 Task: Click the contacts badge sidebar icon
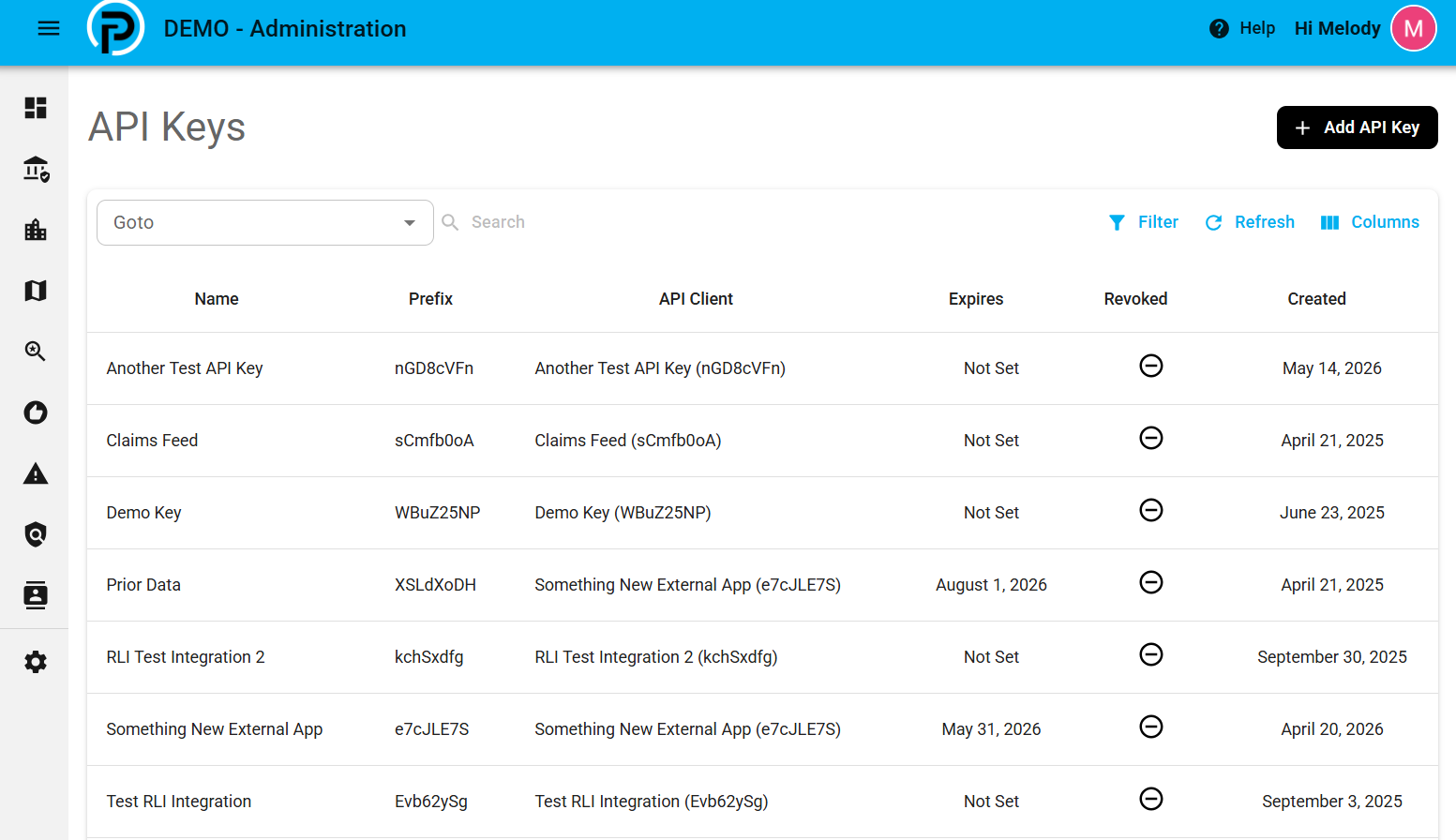click(x=36, y=595)
